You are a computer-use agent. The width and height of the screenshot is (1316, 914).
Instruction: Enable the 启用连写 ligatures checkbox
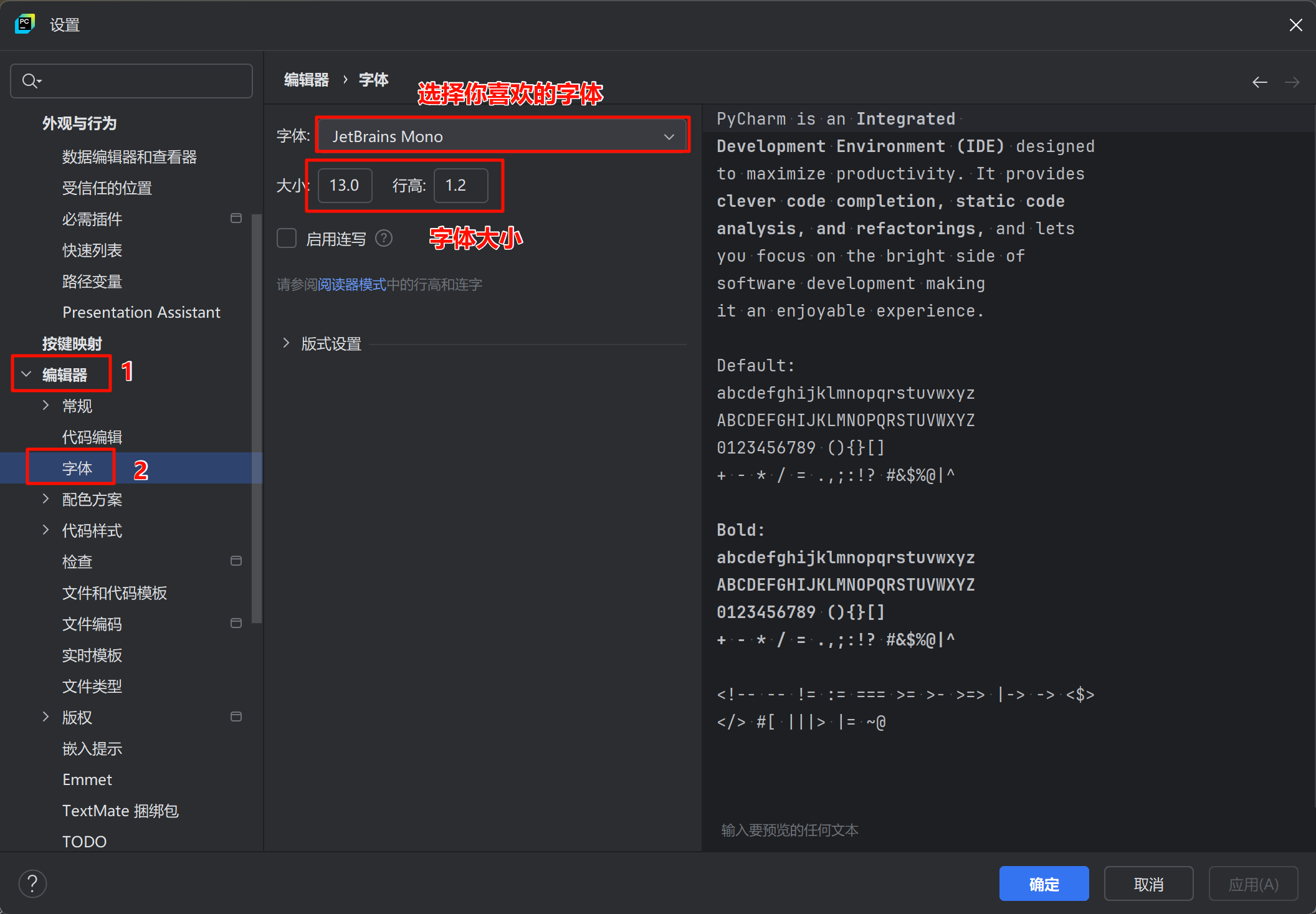coord(287,238)
